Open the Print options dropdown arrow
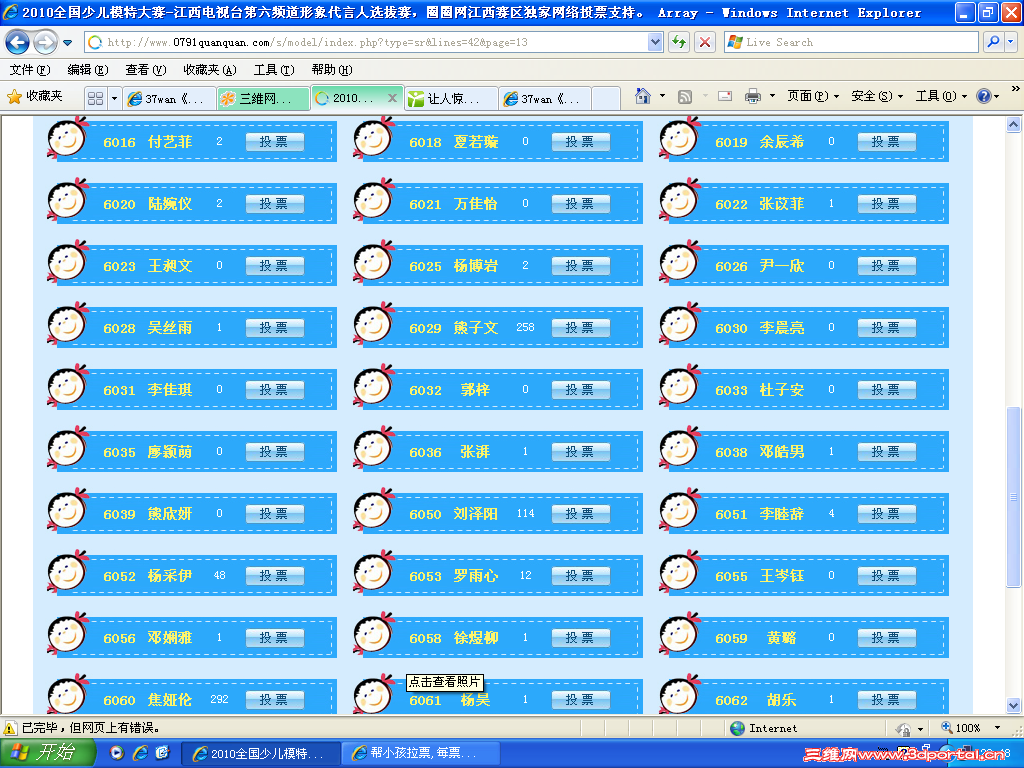Image resolution: width=1024 pixels, height=768 pixels. [773, 96]
